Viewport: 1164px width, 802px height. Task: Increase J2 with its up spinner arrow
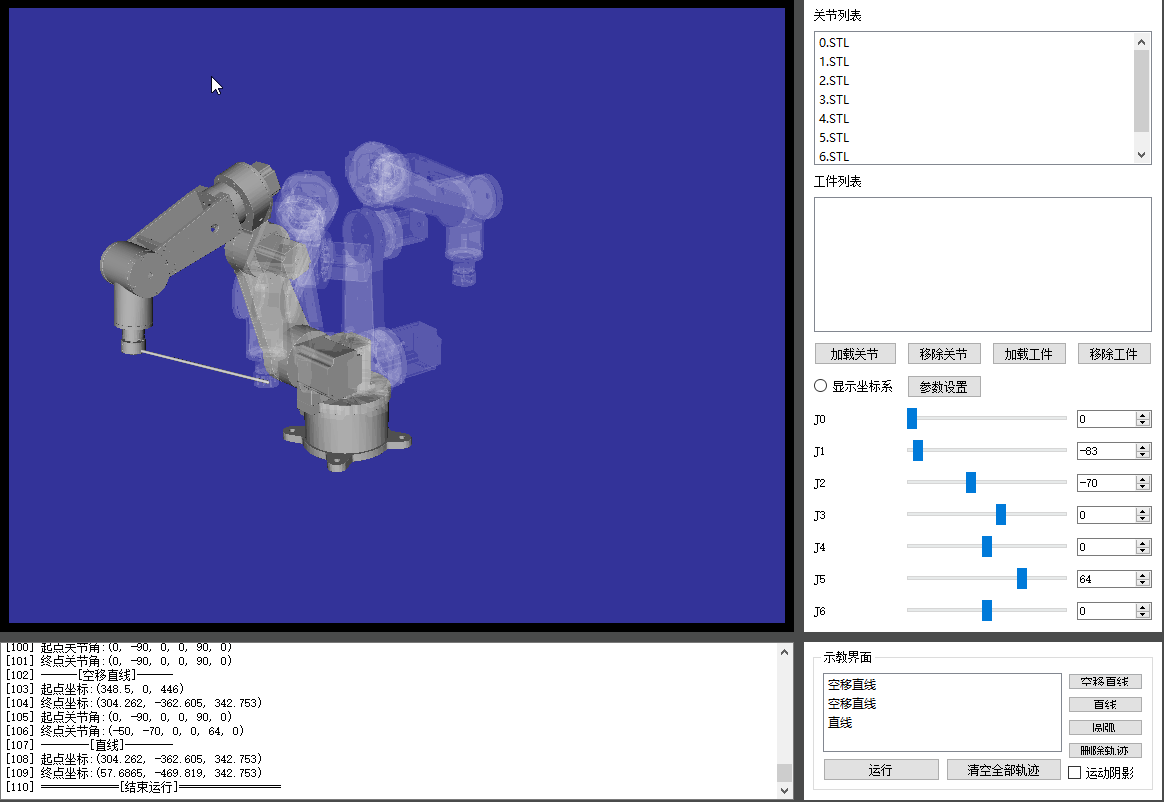[x=1143, y=479]
